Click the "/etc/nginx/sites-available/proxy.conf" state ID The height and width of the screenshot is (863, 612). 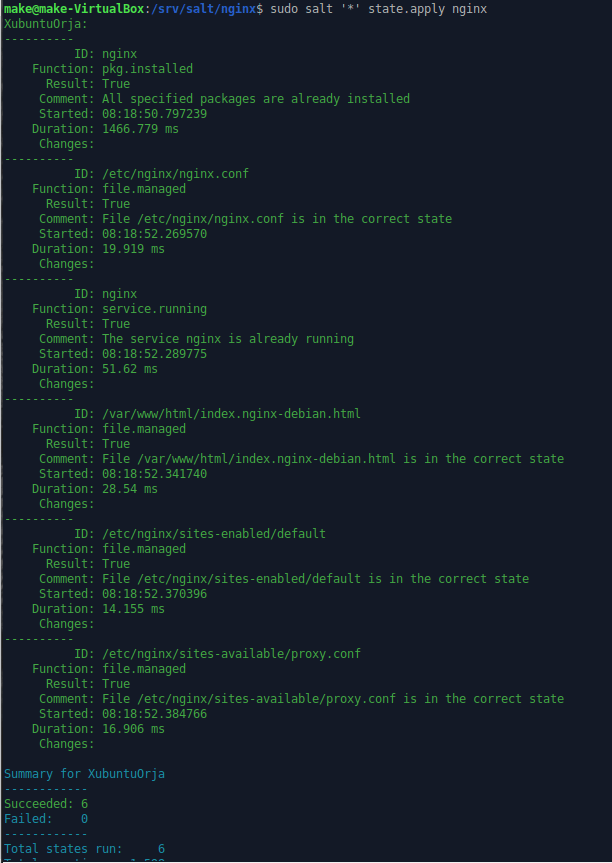point(231,654)
